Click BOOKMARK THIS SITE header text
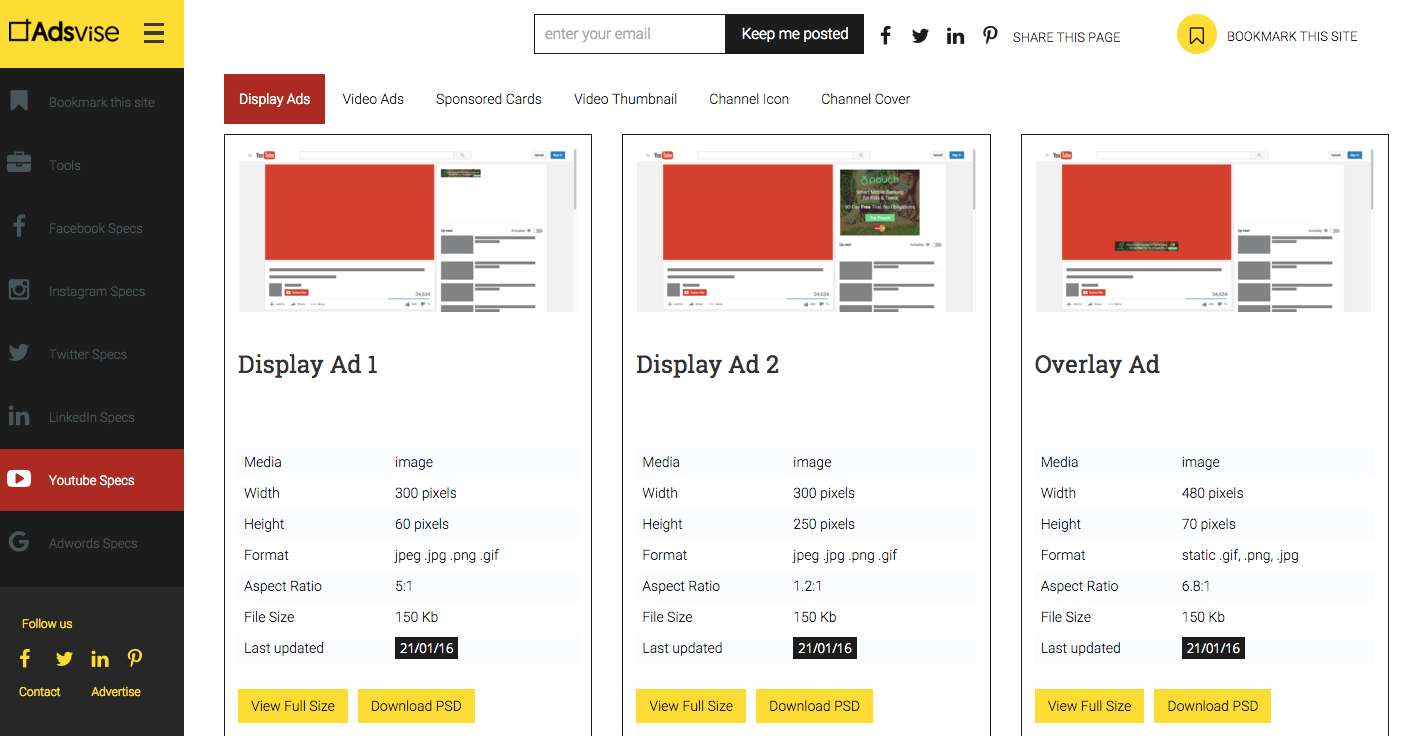 tap(1292, 36)
